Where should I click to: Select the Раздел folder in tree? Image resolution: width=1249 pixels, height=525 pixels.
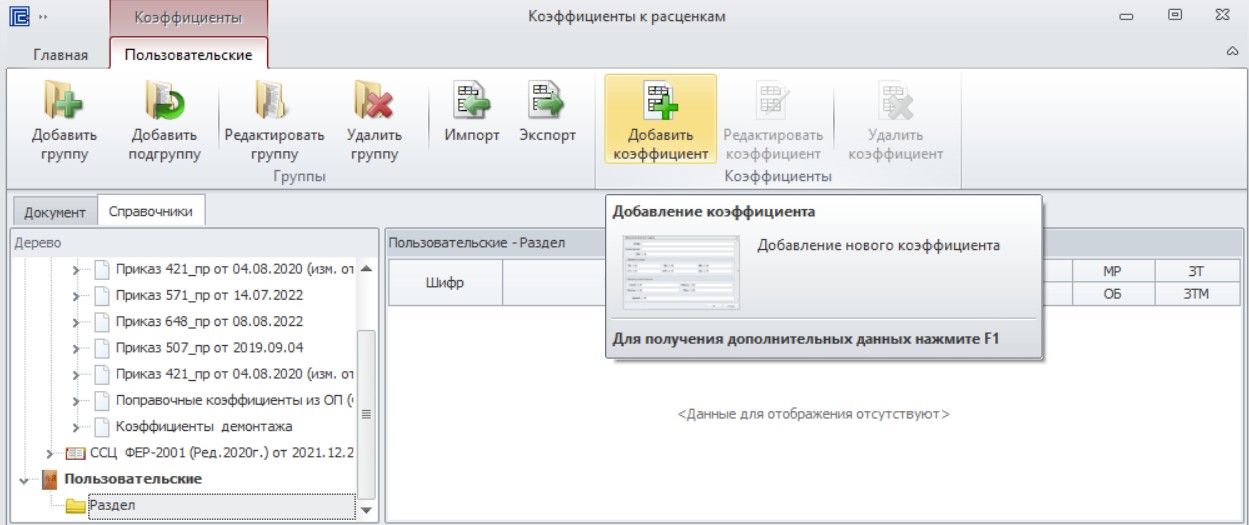coord(112,506)
